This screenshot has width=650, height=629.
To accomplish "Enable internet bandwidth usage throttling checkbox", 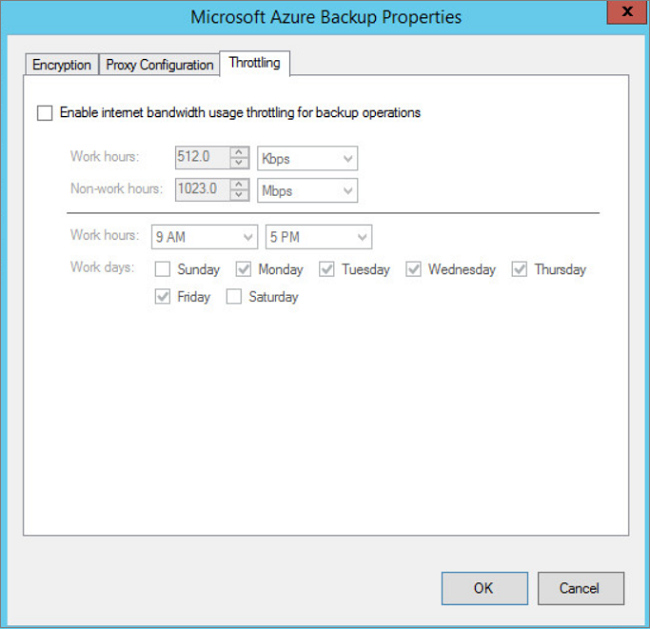I will coord(45,113).
